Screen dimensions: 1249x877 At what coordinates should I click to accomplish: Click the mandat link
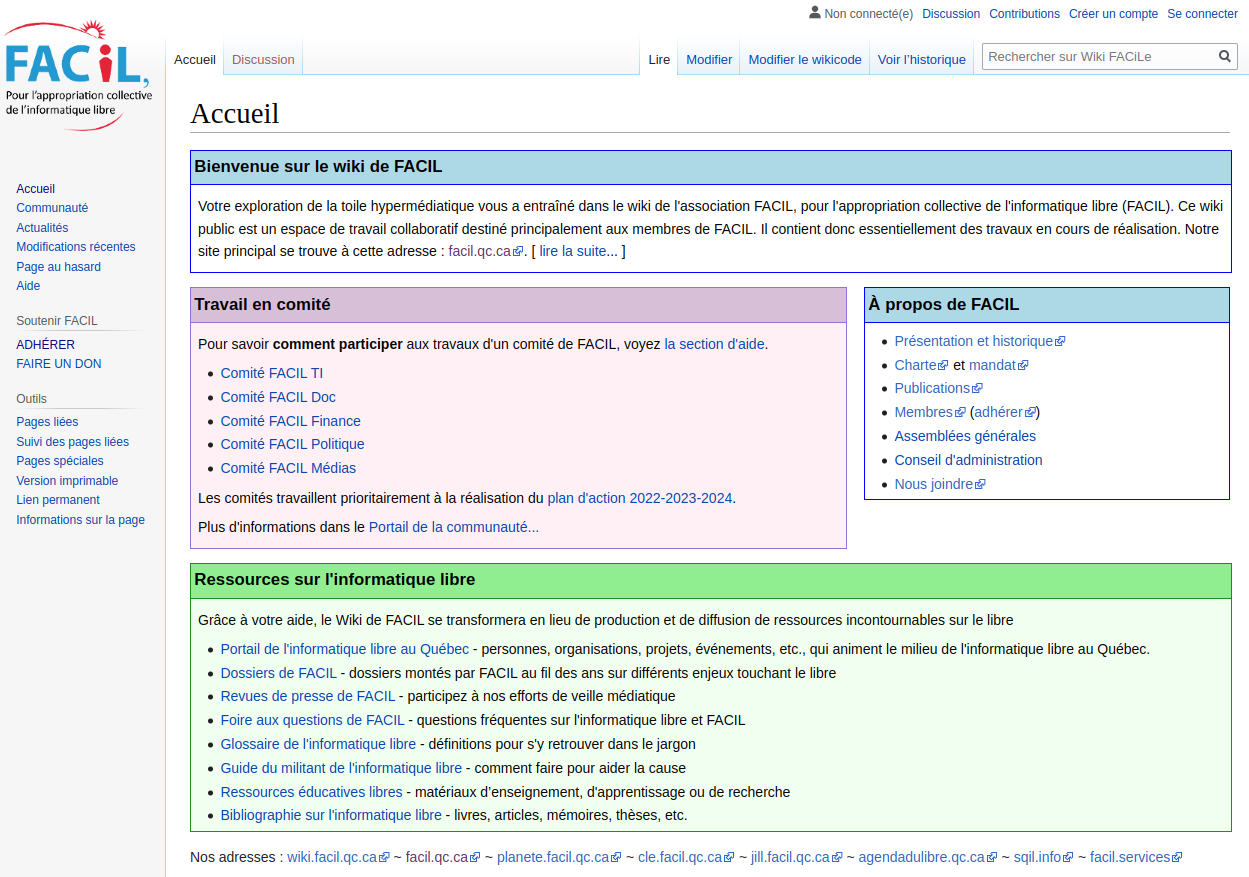point(998,365)
